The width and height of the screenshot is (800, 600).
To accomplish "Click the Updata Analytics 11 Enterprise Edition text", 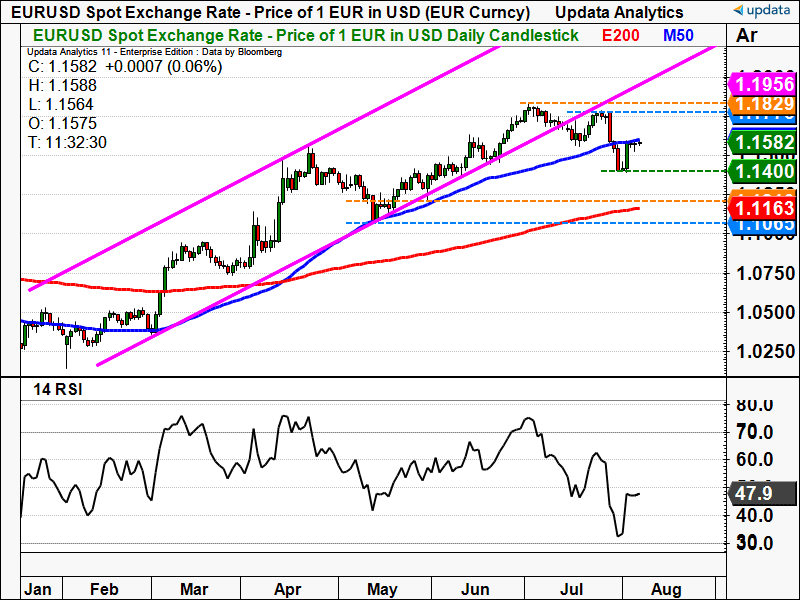I will (155, 52).
